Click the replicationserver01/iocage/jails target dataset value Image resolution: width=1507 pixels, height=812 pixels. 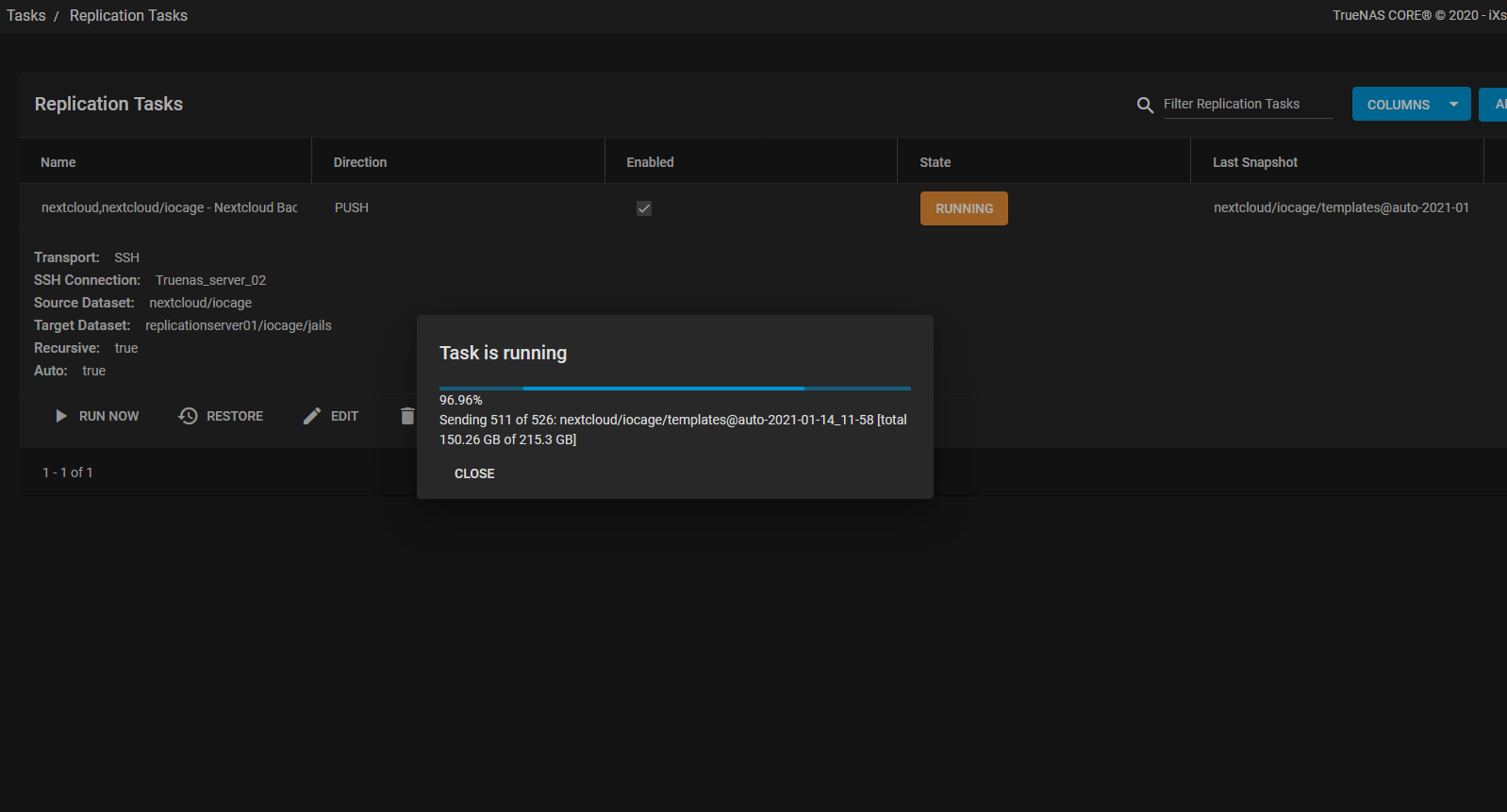pyautogui.click(x=239, y=325)
